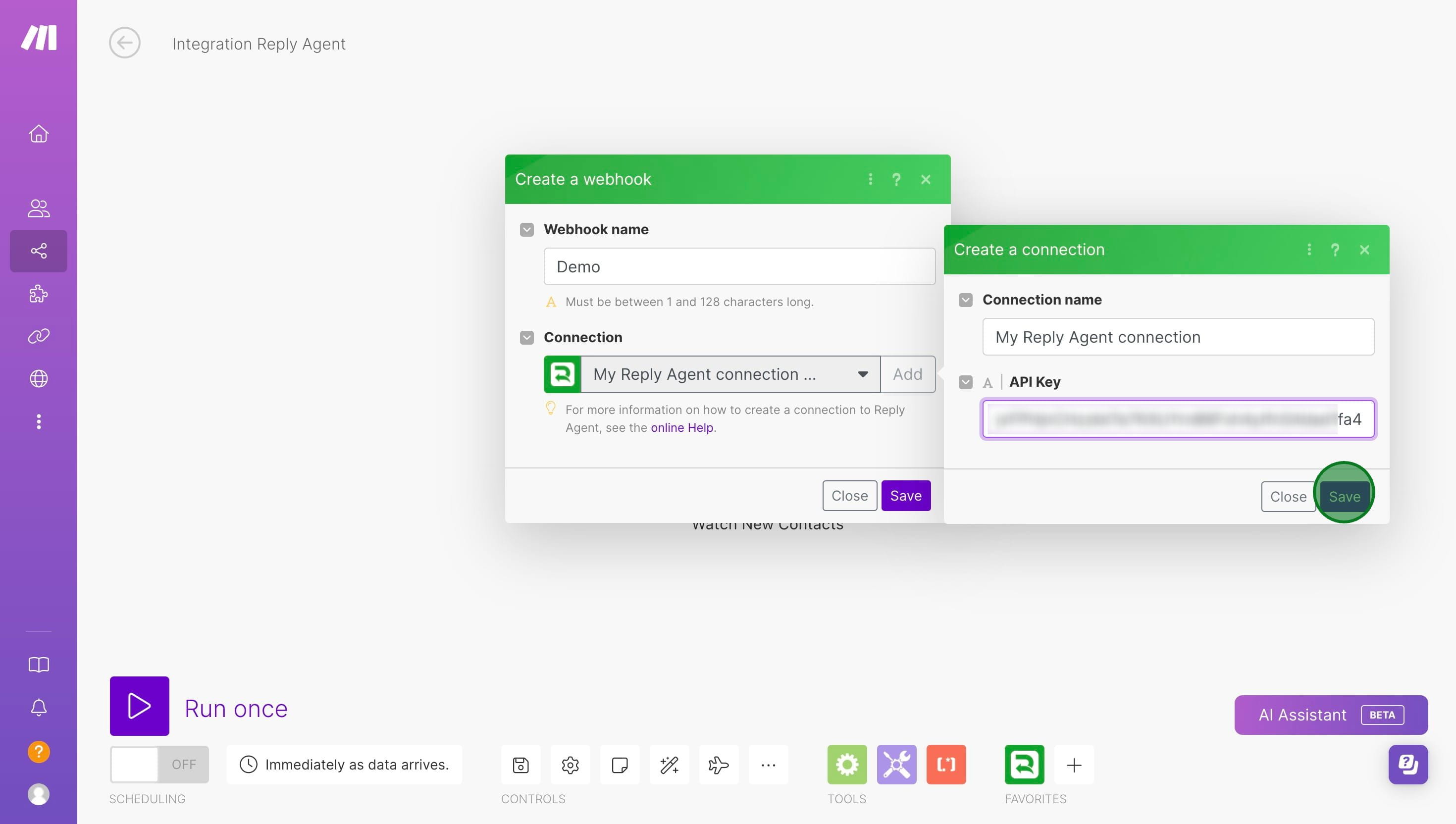Close the Create a connection dialog
Screen dimensions: 1456x824
1364,250
